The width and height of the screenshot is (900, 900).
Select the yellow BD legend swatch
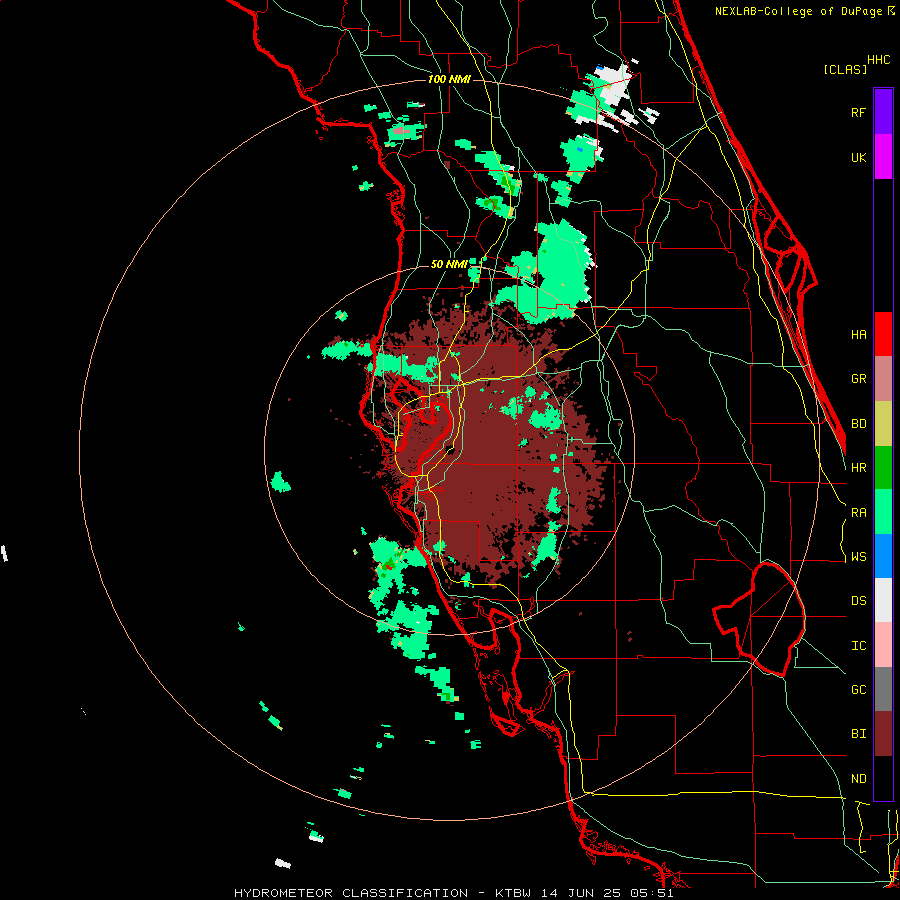pos(883,424)
